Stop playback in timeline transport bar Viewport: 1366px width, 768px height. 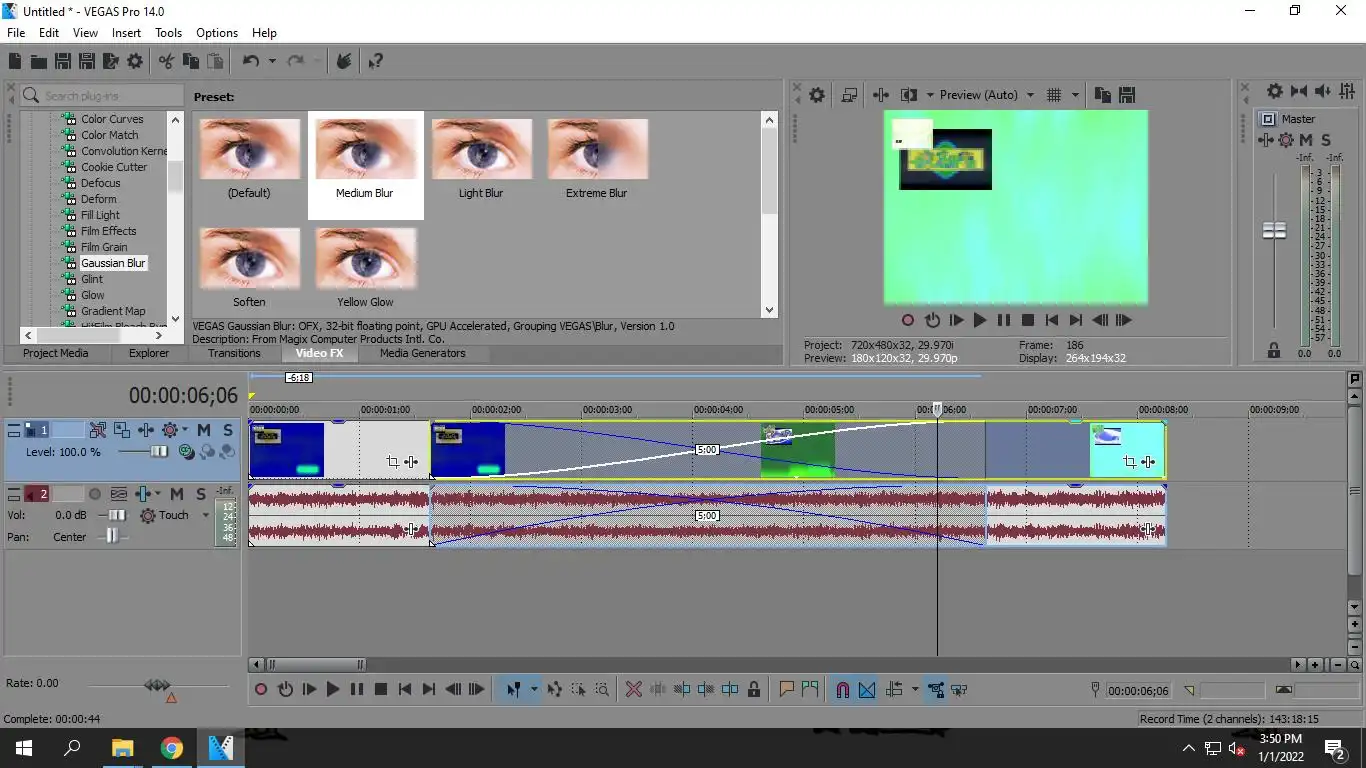[381, 690]
